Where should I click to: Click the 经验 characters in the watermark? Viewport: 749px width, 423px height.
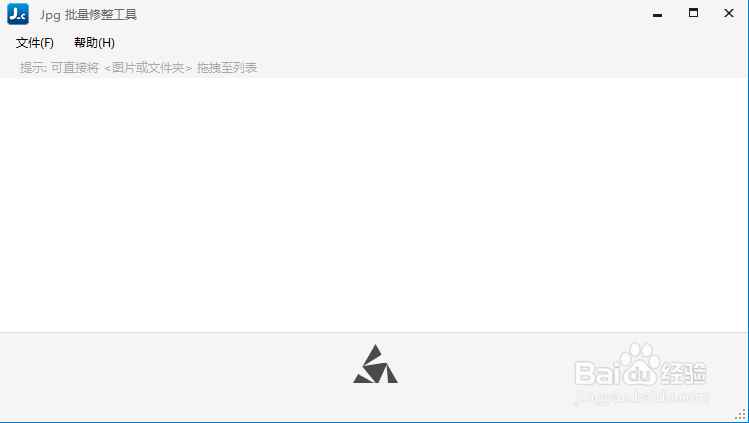(685, 373)
